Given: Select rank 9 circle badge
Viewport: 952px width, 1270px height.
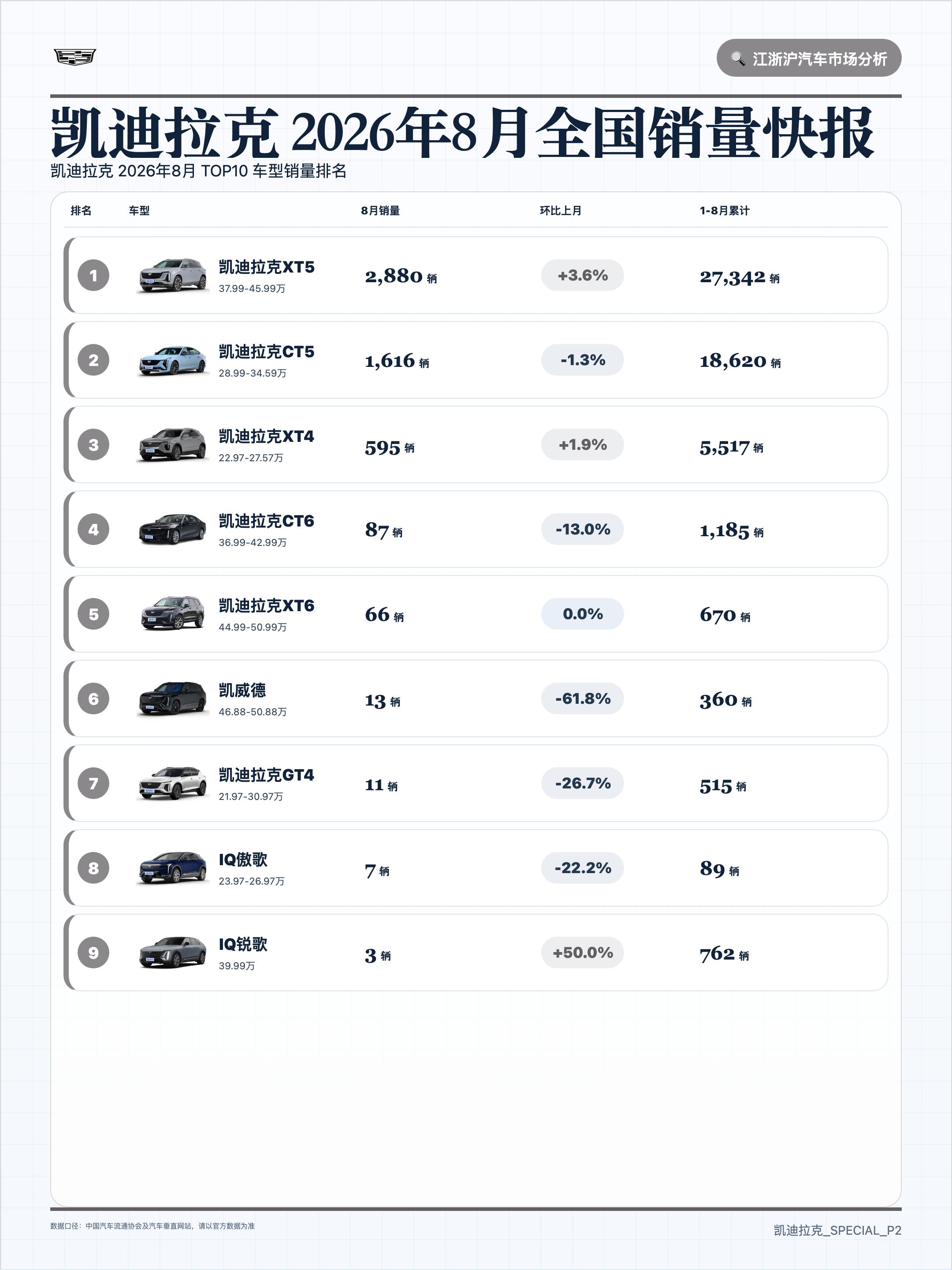Looking at the screenshot, I should click(93, 952).
